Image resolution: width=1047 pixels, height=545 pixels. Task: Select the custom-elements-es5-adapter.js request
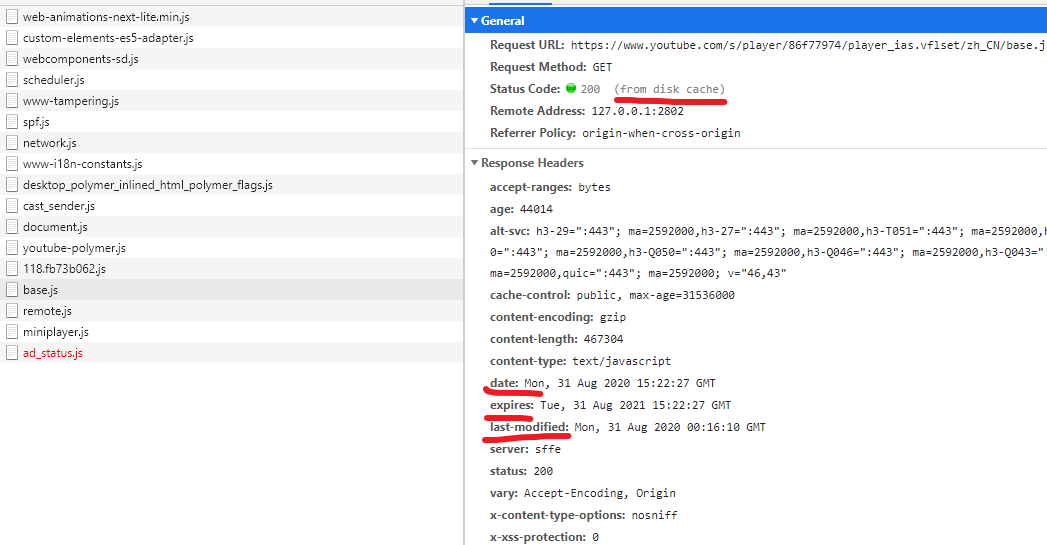108,38
